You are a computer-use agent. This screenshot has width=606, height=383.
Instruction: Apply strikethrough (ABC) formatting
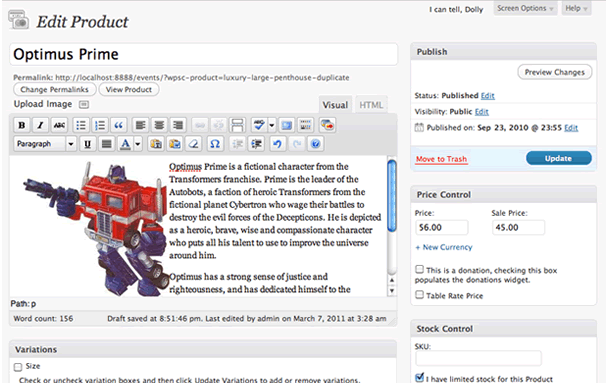[x=59, y=125]
